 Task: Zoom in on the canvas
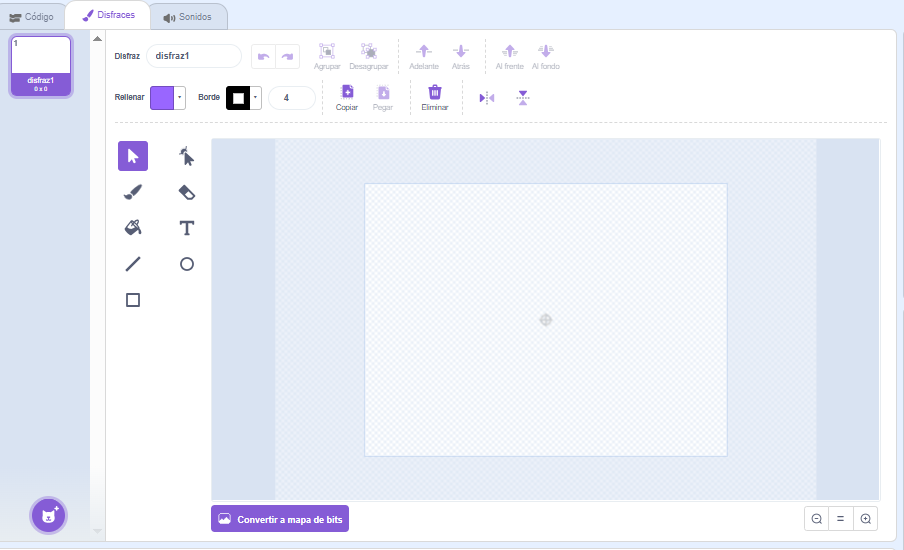coord(866,518)
